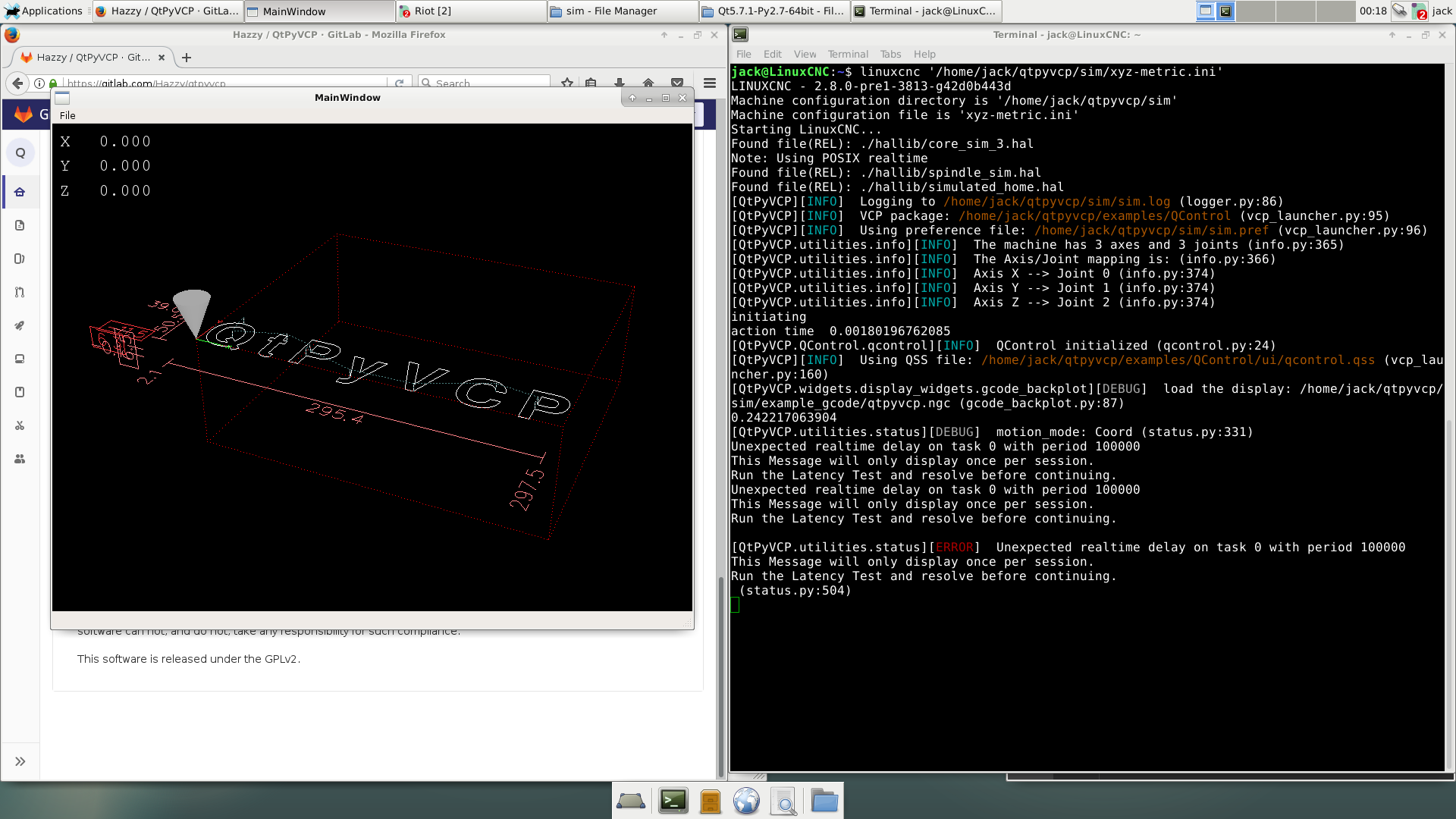Click Firefox back button
The width and height of the screenshot is (1456, 819).
pyautogui.click(x=17, y=83)
